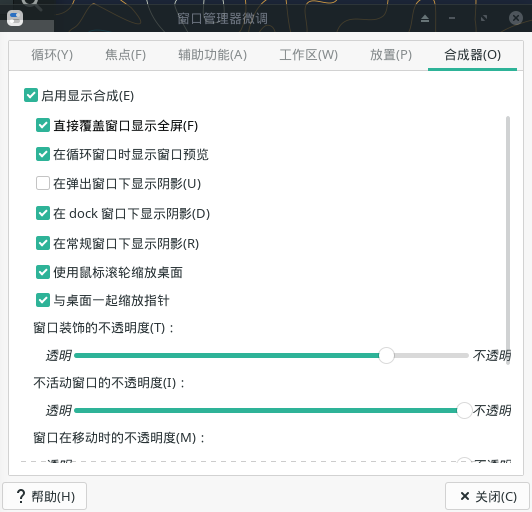Select the 辅助功能(A) tab
Viewport: 532px width, 512px height.
coord(213,55)
